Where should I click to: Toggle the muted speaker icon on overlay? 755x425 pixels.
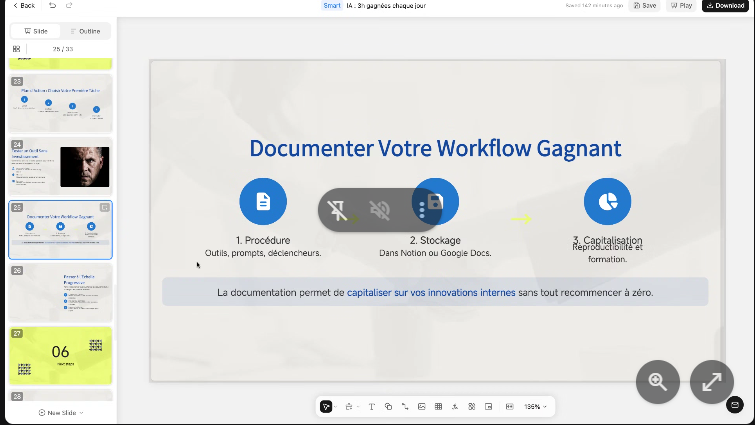379,210
